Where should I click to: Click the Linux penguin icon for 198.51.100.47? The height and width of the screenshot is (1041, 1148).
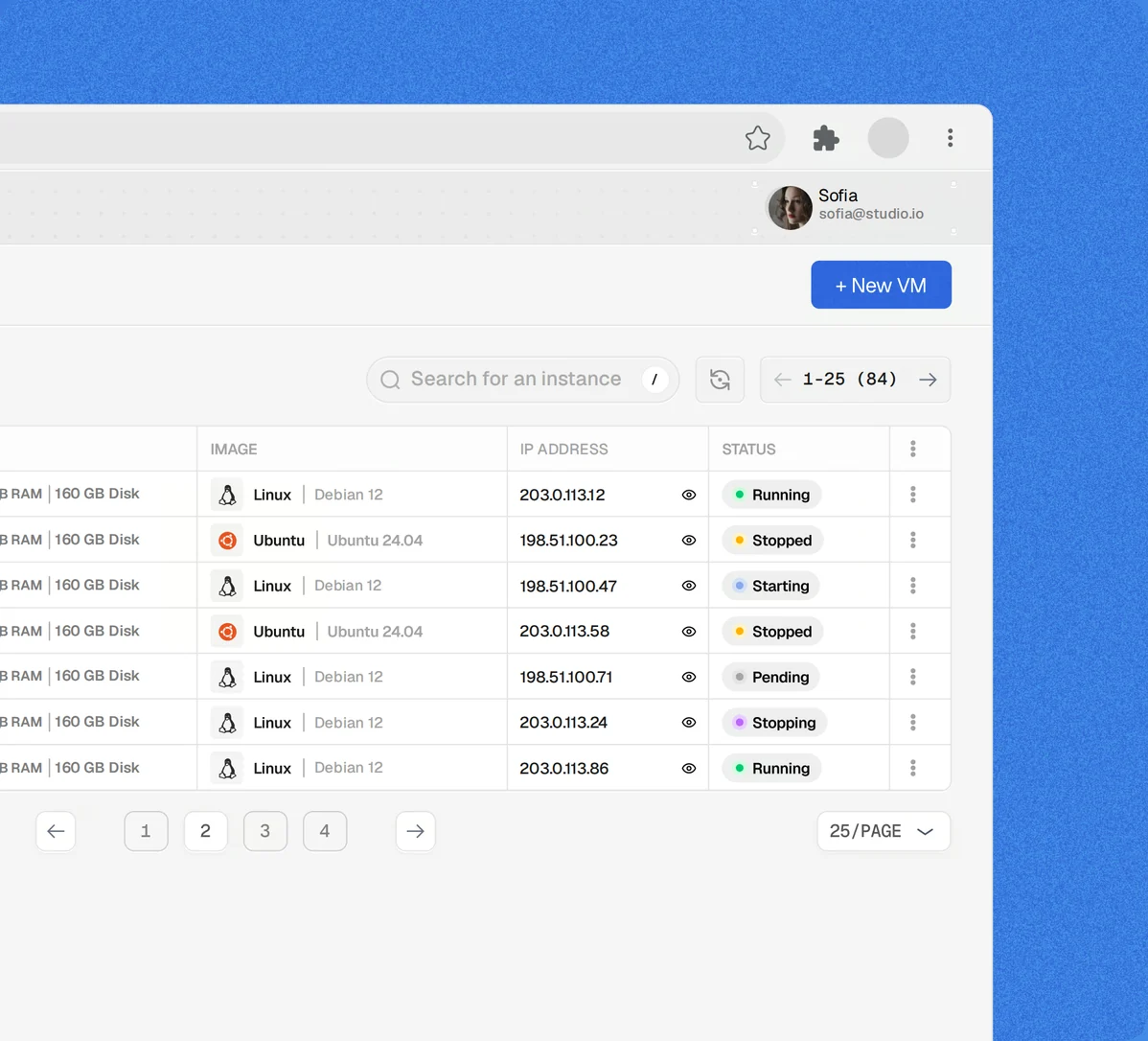[x=227, y=586]
